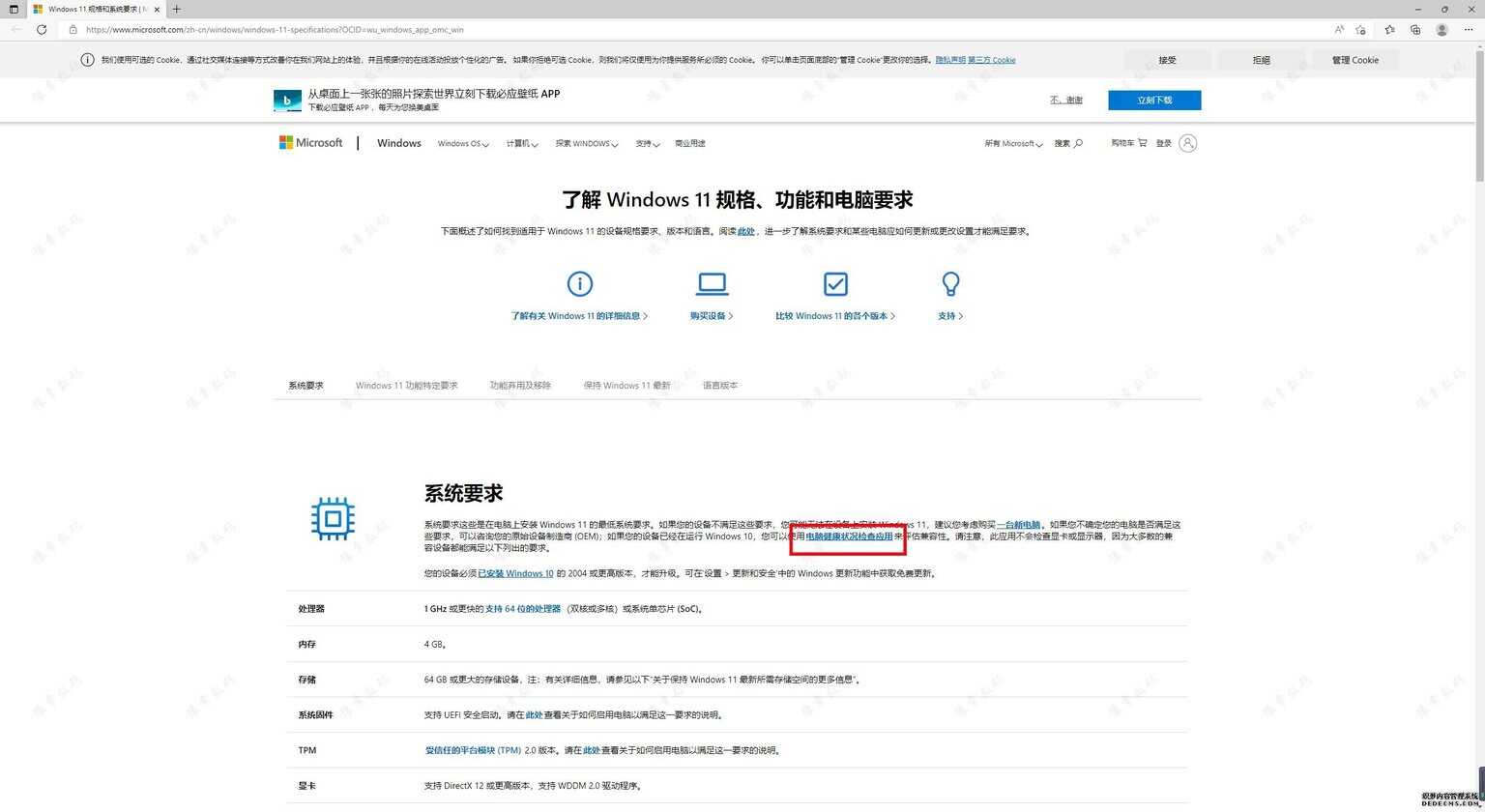Click the processor chip icon beside 系统要求
Image resolution: width=1485 pixels, height=812 pixels.
pos(333,519)
